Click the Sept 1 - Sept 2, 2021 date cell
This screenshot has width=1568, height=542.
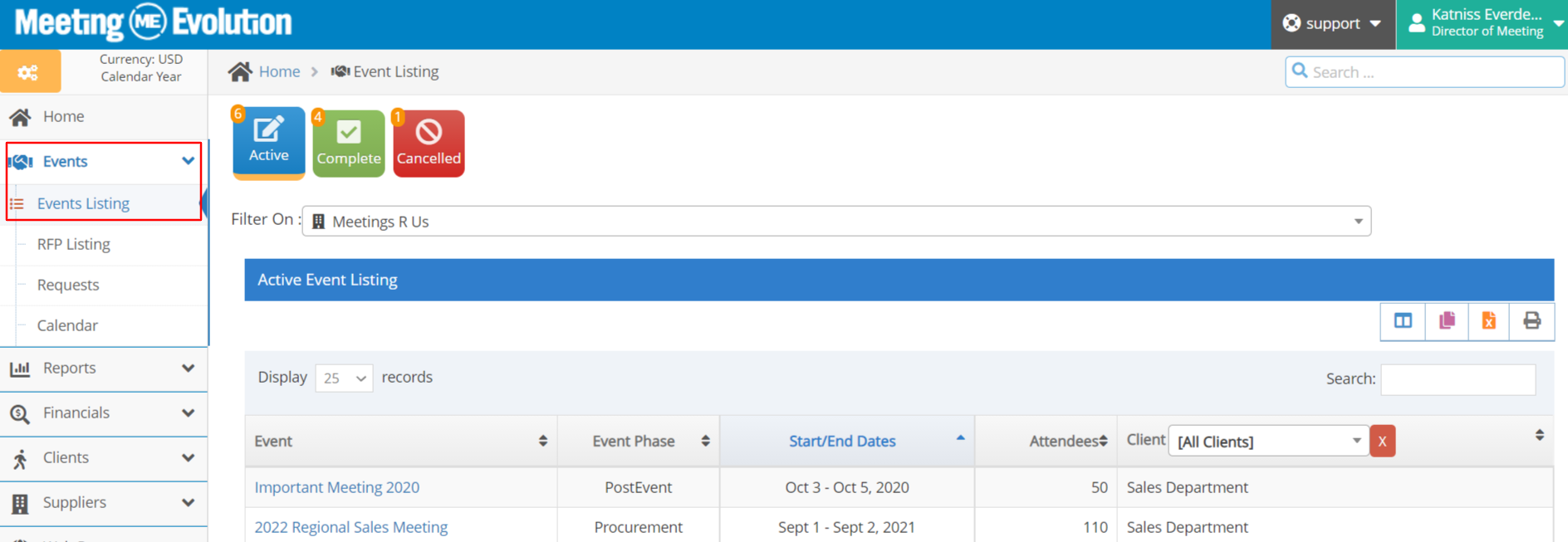click(847, 527)
